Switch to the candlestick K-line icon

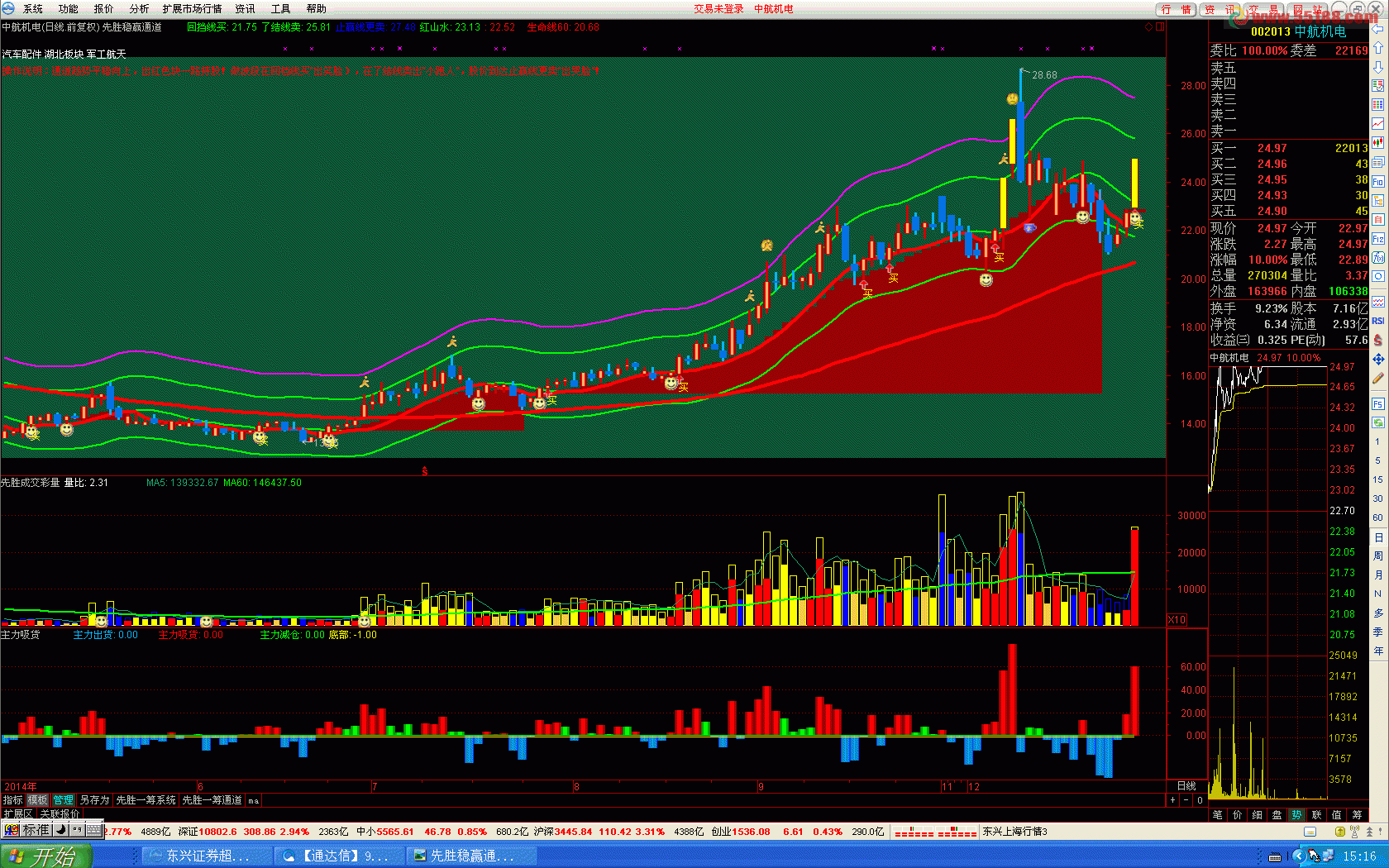(1378, 143)
